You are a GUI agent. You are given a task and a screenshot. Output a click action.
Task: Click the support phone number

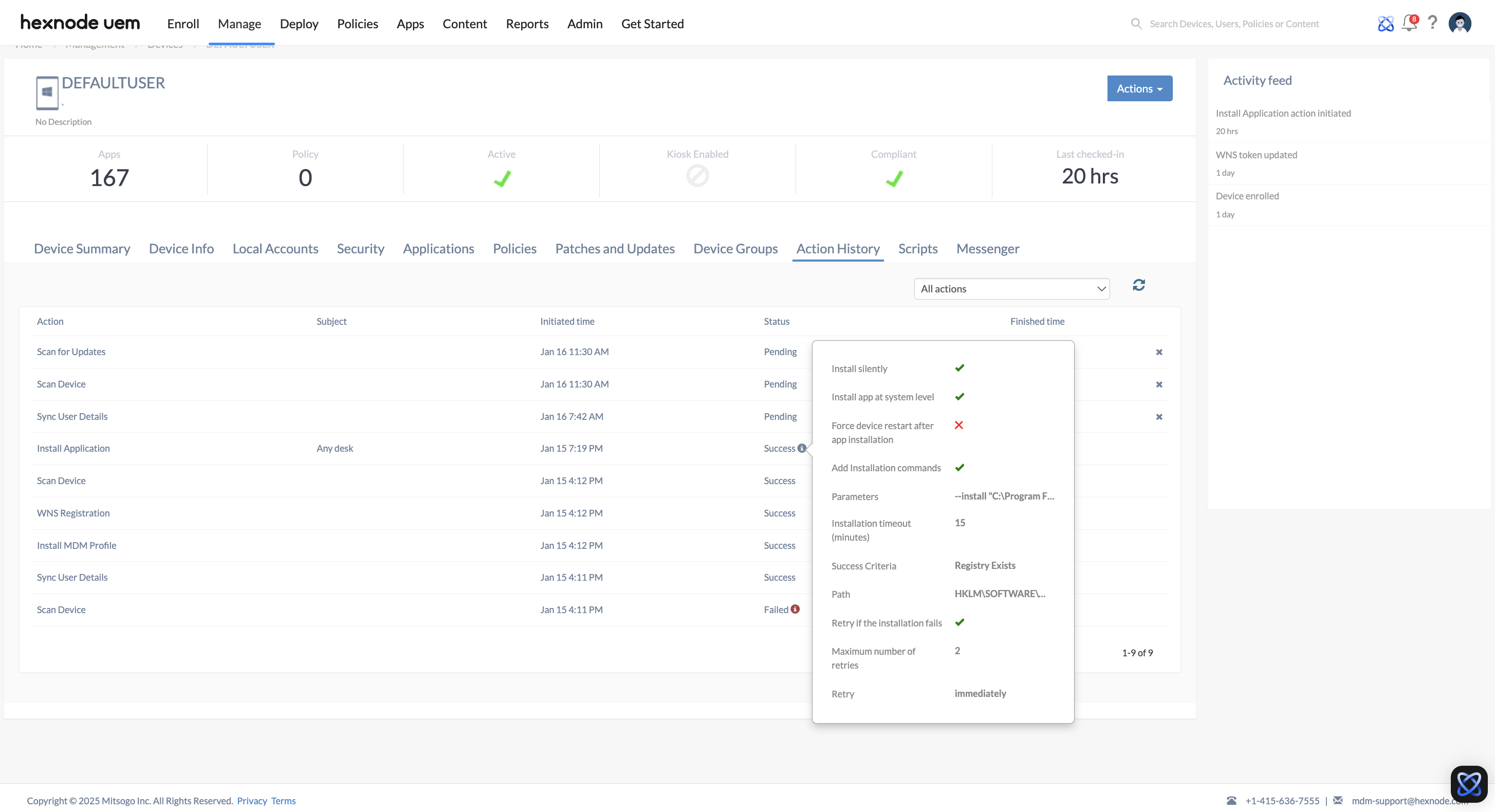(x=1282, y=800)
